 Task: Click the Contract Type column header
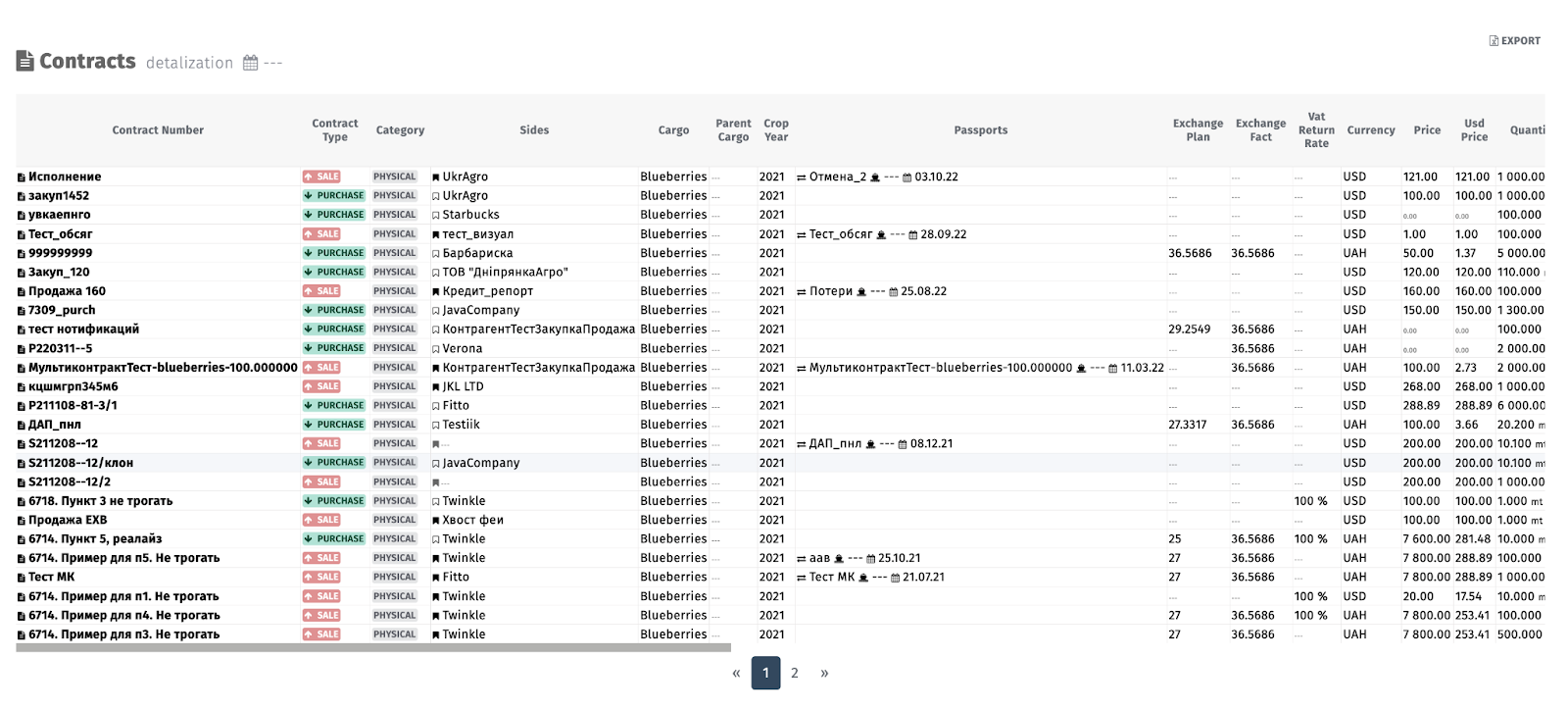tap(335, 130)
